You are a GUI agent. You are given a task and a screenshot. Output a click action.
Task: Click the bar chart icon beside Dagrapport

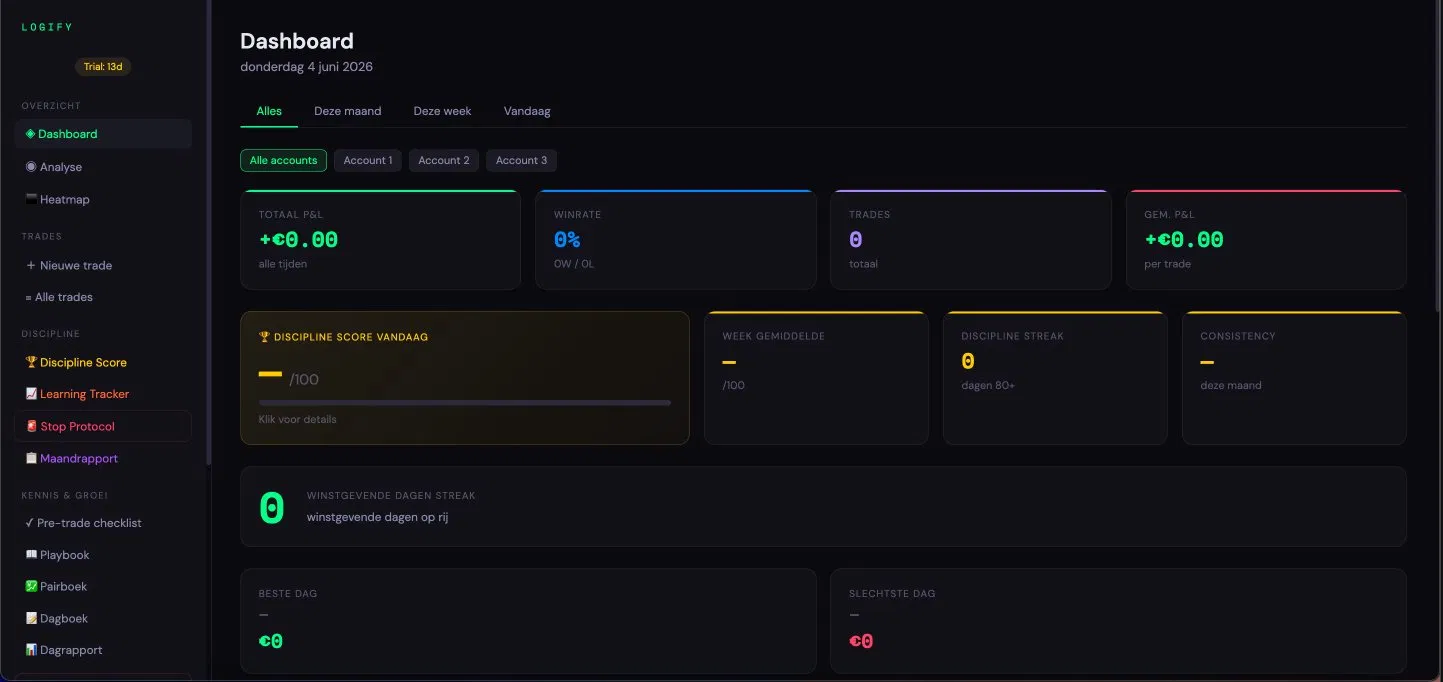[31, 650]
